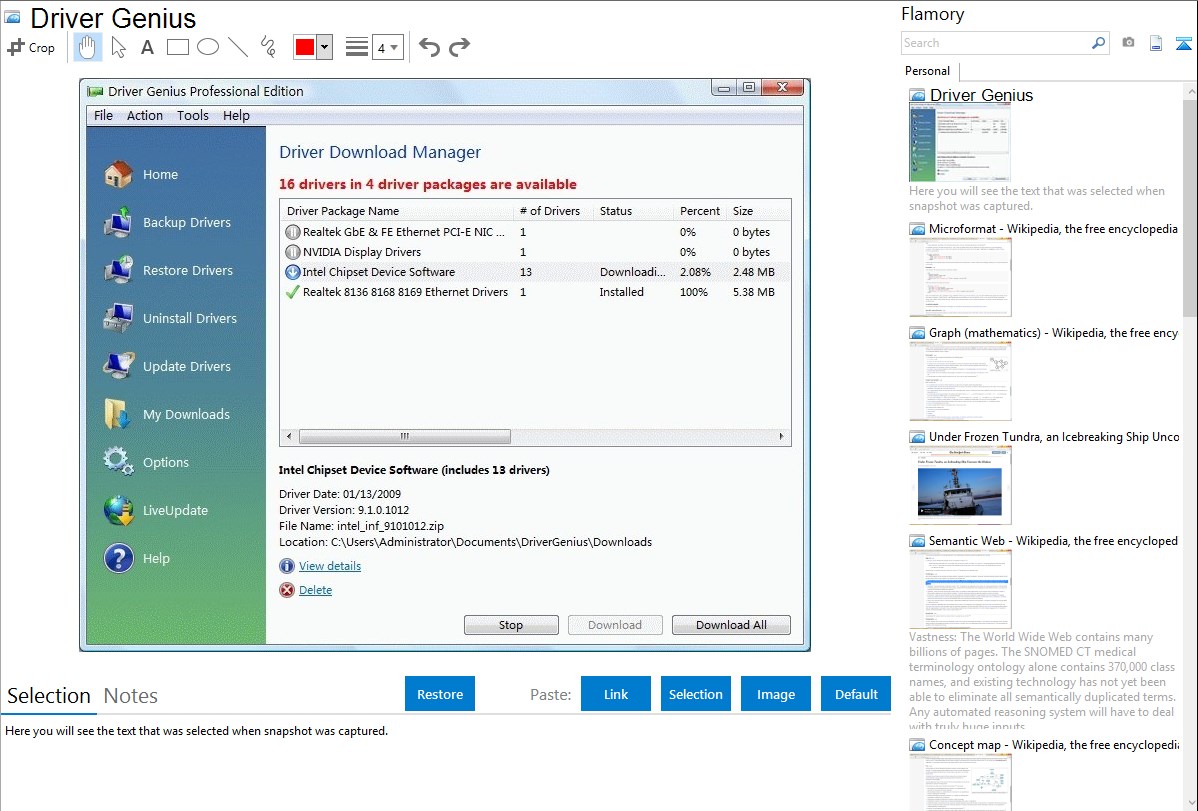Viewport: 1198px width, 811px height.
Task: Choose the text annotation tool
Action: 147,47
